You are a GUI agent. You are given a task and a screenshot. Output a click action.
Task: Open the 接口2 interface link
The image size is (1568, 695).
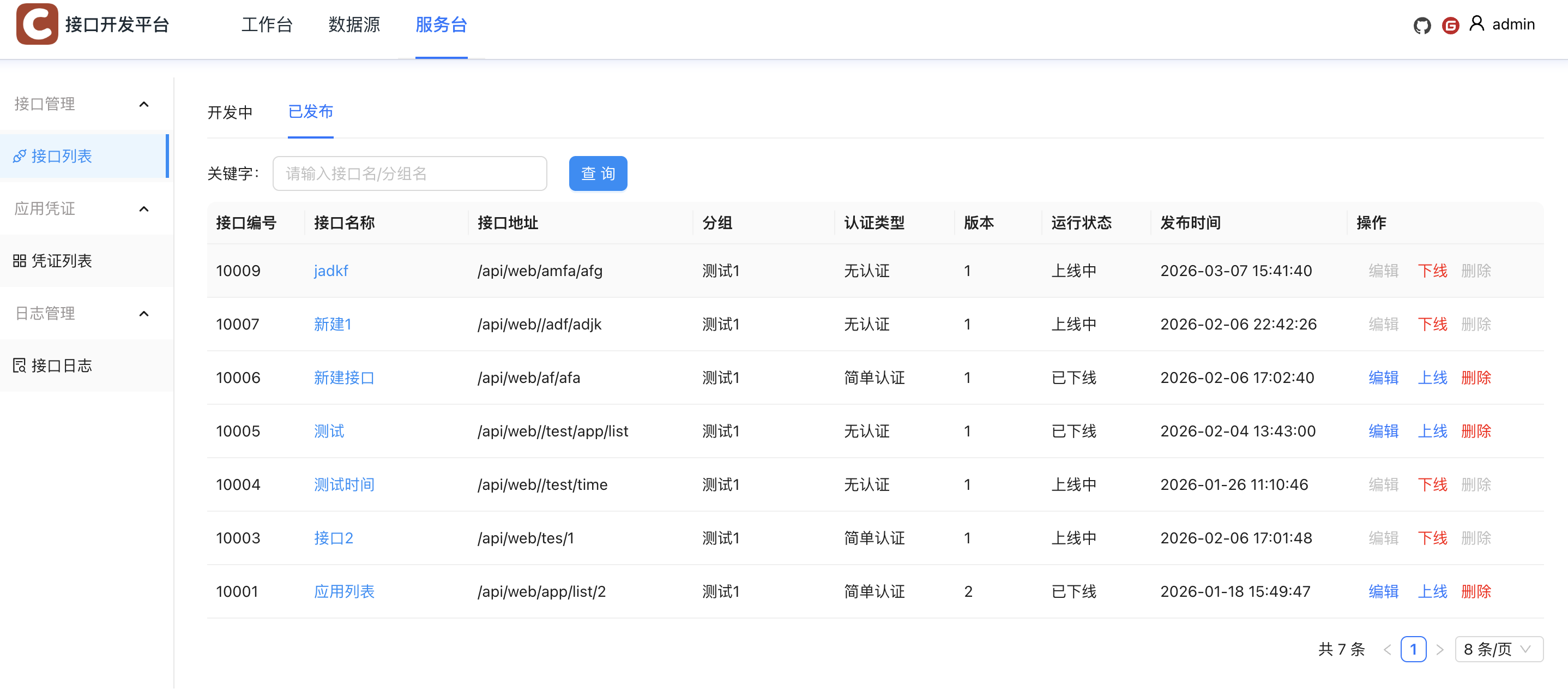click(x=333, y=538)
